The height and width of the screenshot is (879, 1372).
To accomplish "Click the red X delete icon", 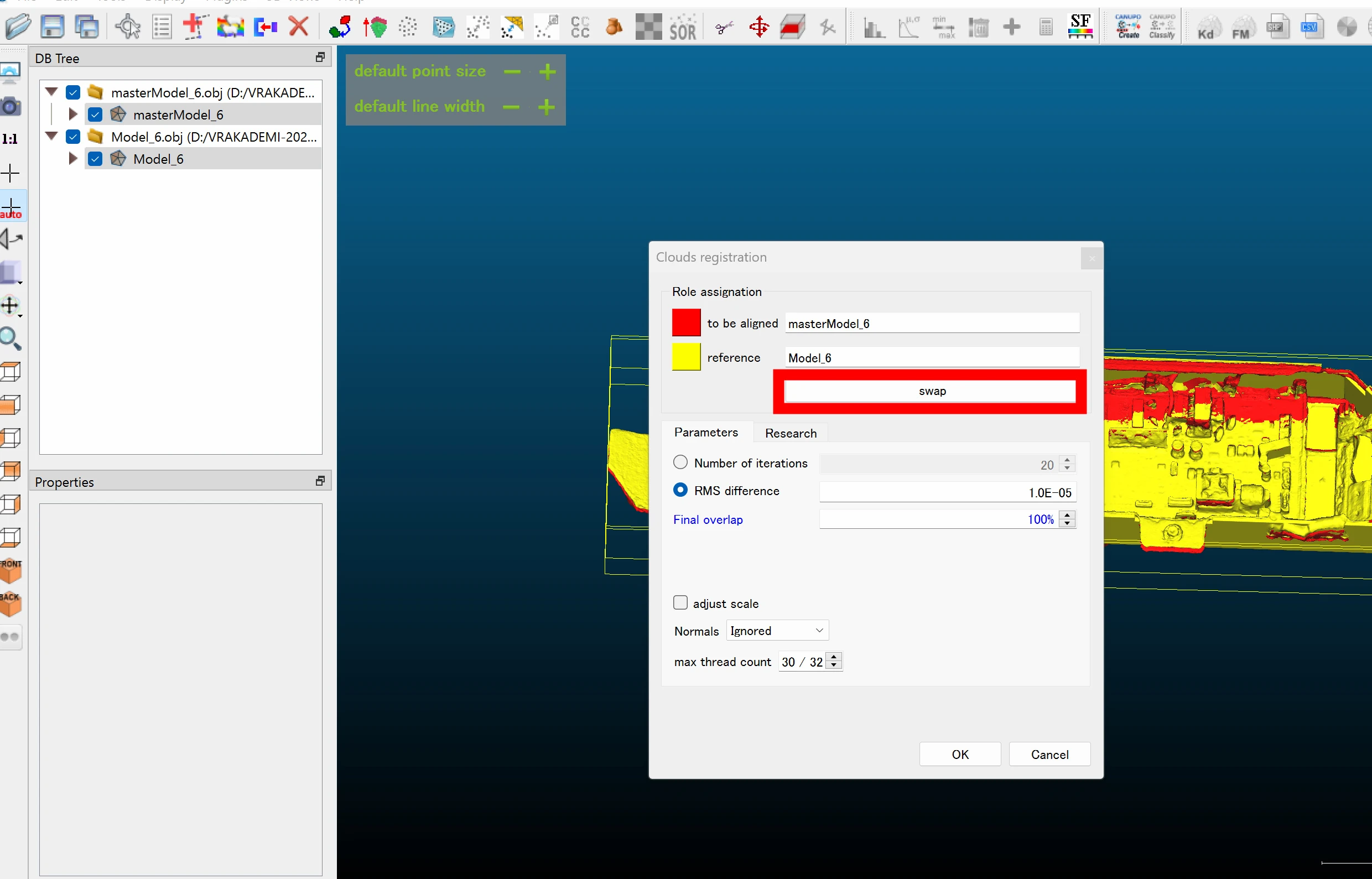I will click(299, 27).
